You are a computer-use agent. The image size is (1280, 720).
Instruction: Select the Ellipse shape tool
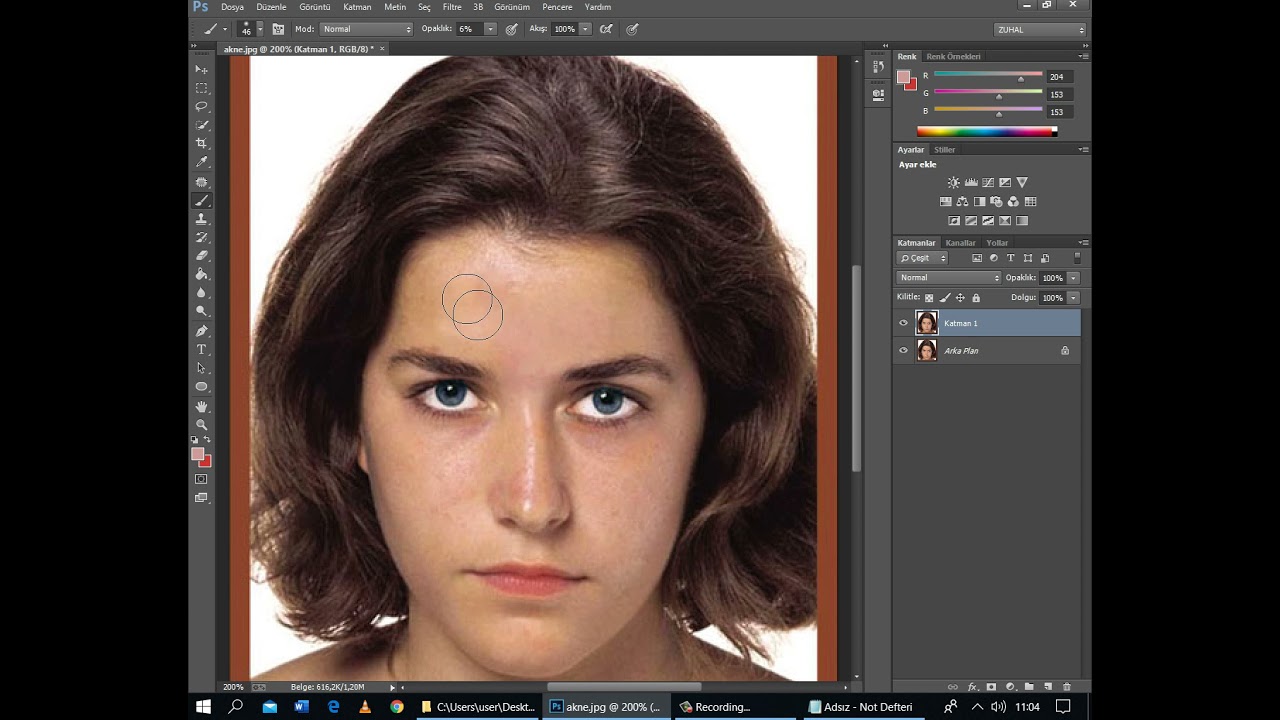pos(201,386)
